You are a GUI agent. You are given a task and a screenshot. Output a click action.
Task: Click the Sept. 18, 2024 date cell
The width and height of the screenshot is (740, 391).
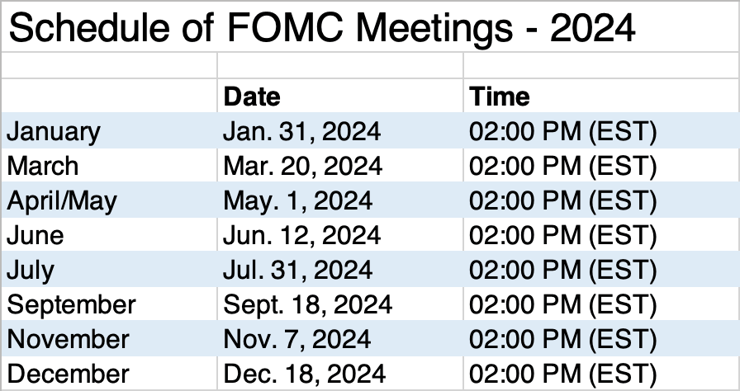(x=340, y=304)
